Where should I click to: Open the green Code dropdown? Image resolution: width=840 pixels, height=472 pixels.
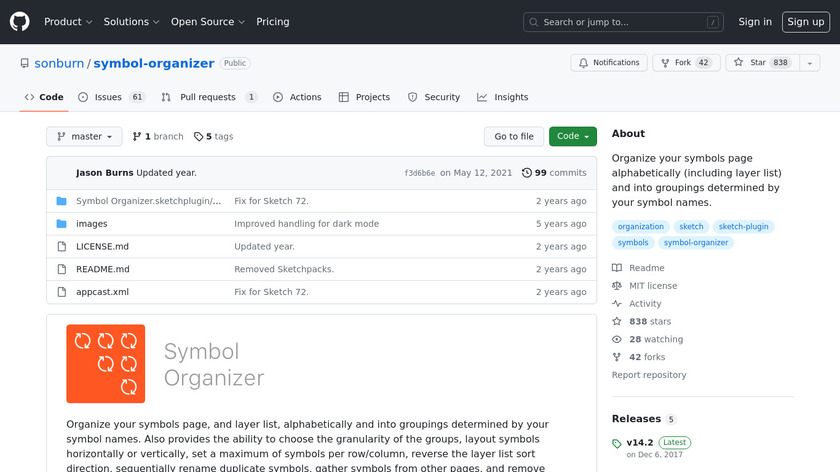point(572,136)
